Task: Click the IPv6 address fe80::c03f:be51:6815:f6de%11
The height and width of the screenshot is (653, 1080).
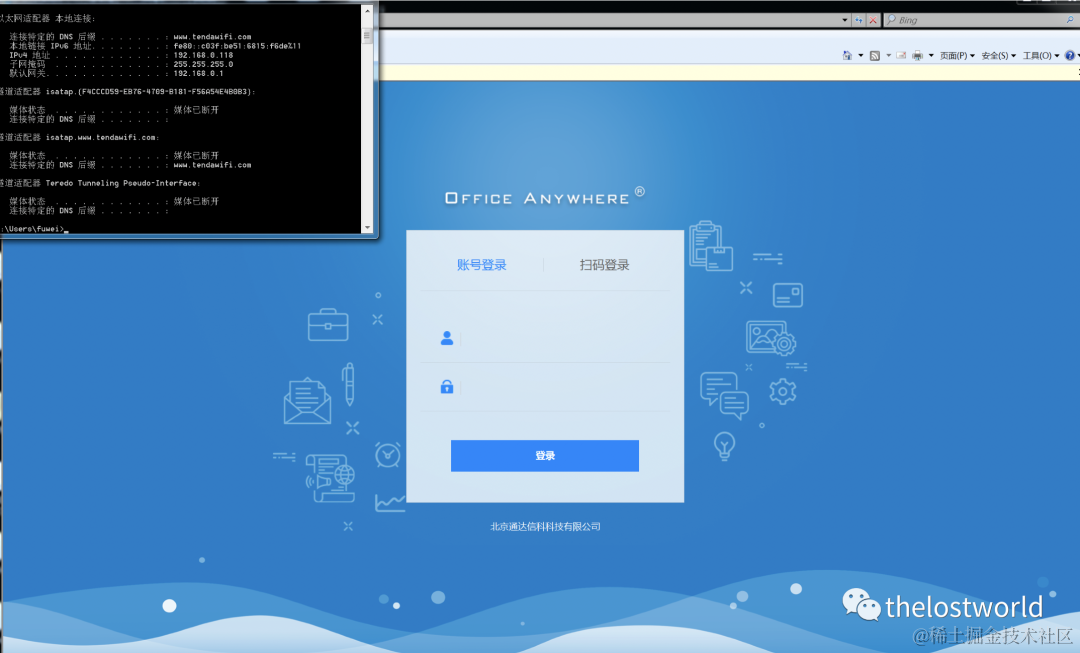Action: tap(237, 46)
